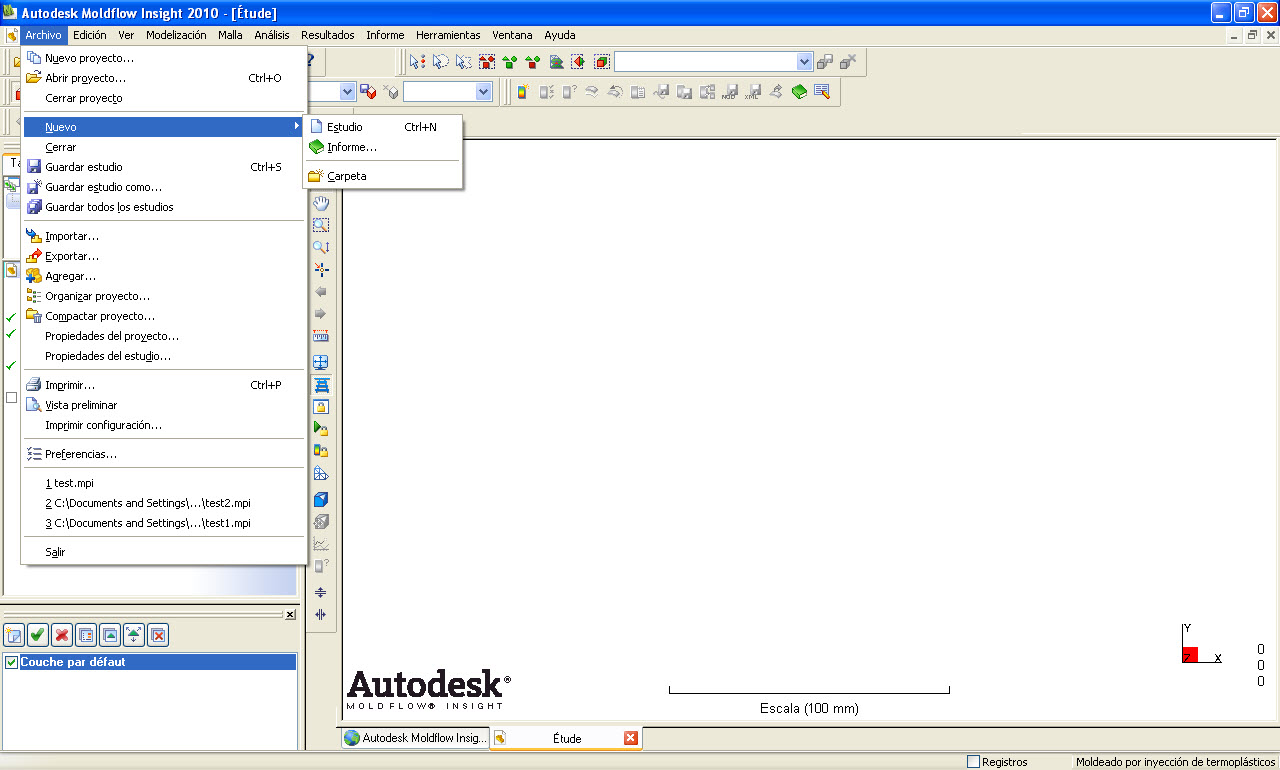Image resolution: width=1280 pixels, height=770 pixels.
Task: Pick the ruler measure tool
Action: (x=321, y=336)
